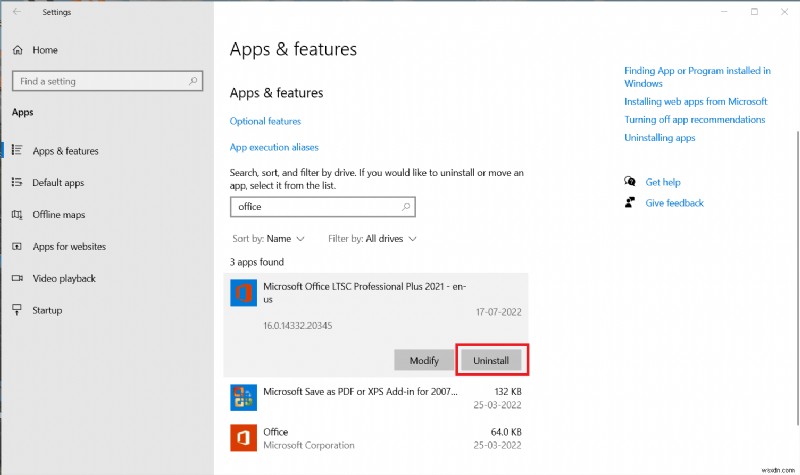This screenshot has width=800, height=475.
Task: Open Default apps settings page
Action: click(58, 183)
